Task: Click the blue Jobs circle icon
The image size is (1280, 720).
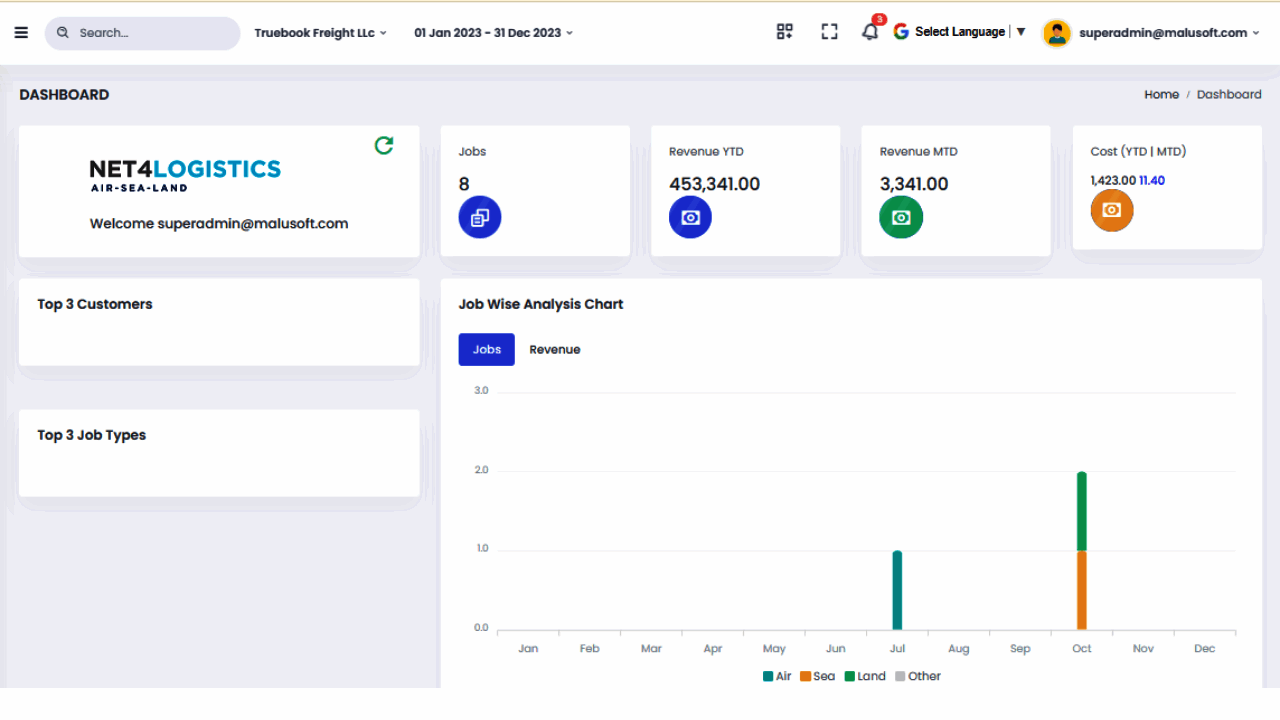Action: pos(480,217)
